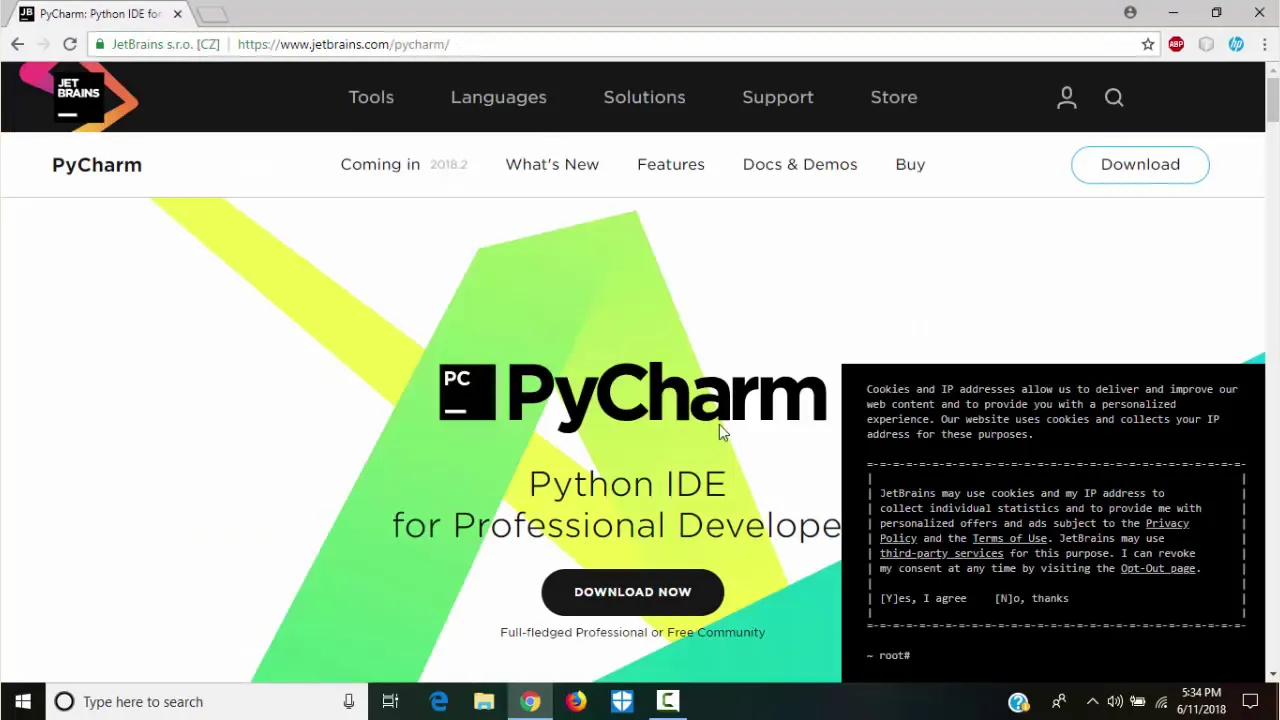This screenshot has height=720, width=1280.
Task: Reload the page with refresh icon
Action: 70,44
